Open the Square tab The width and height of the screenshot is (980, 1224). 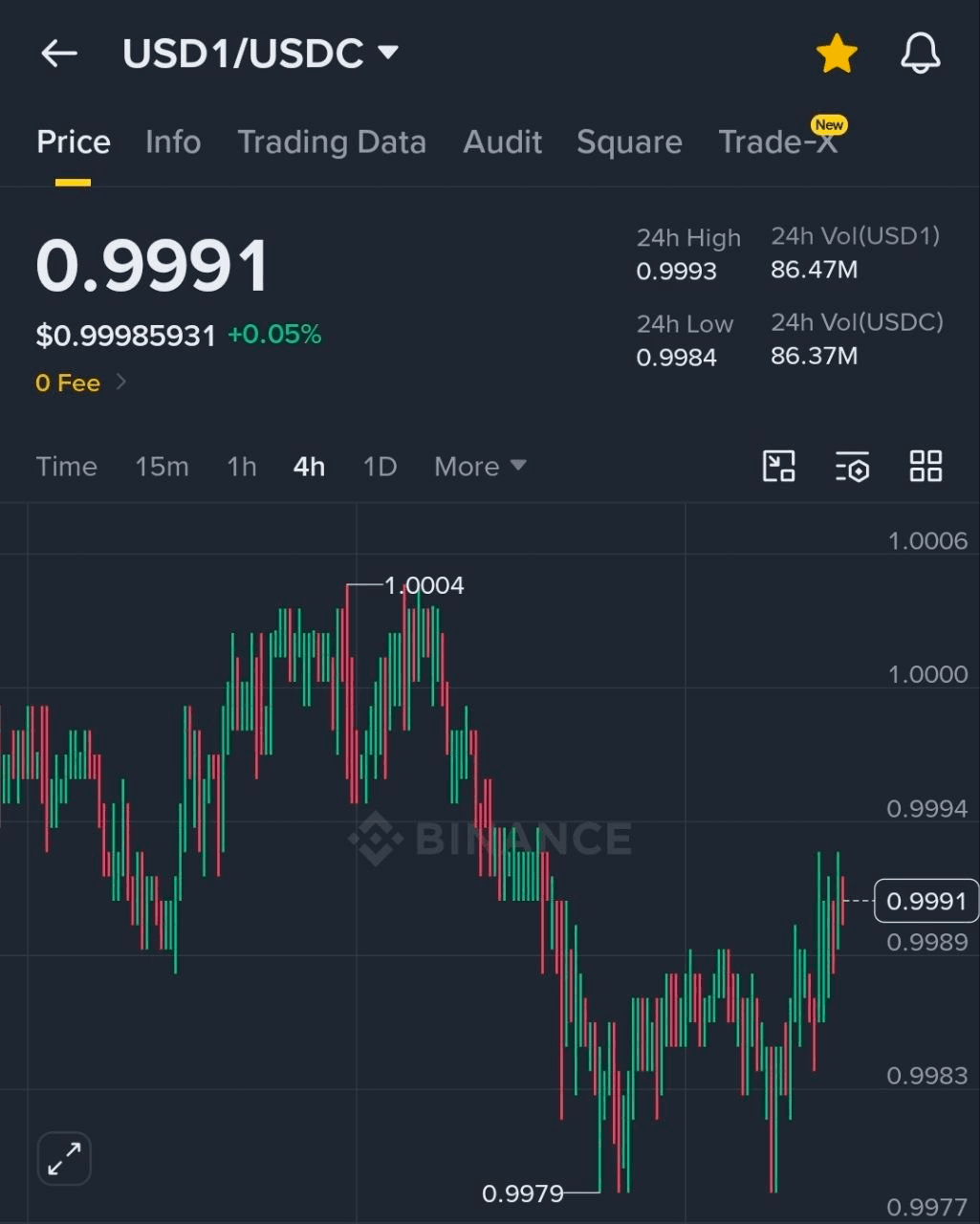[x=629, y=142]
